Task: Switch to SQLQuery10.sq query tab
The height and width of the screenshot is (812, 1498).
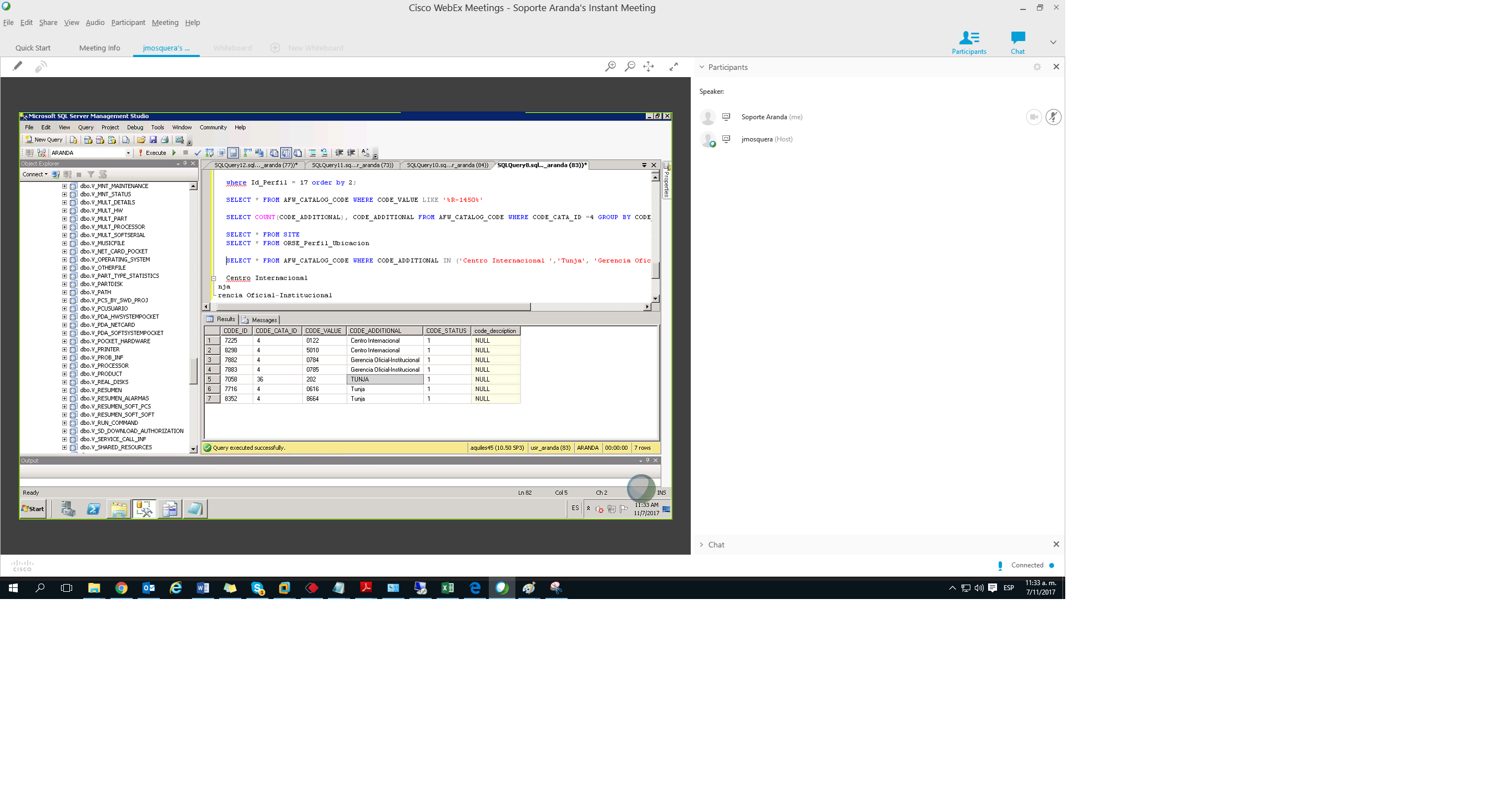Action: point(447,165)
